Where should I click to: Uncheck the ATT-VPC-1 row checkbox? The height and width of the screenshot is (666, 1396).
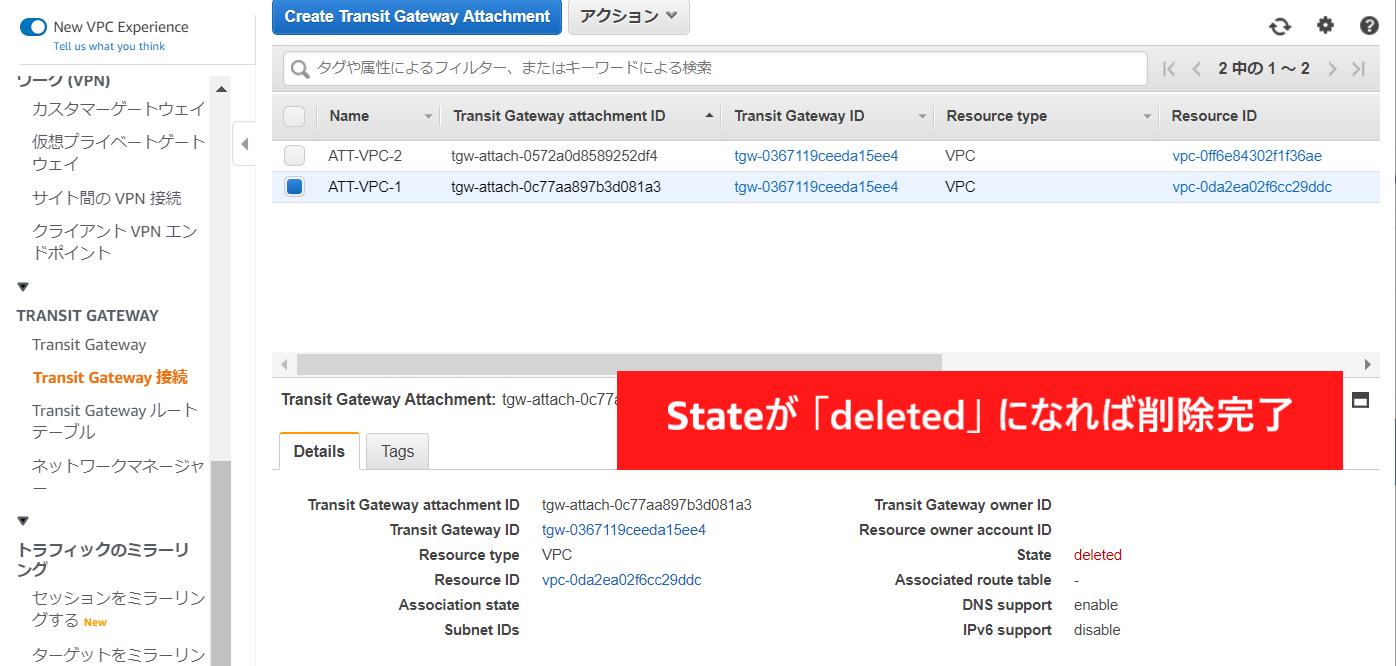pyautogui.click(x=294, y=187)
